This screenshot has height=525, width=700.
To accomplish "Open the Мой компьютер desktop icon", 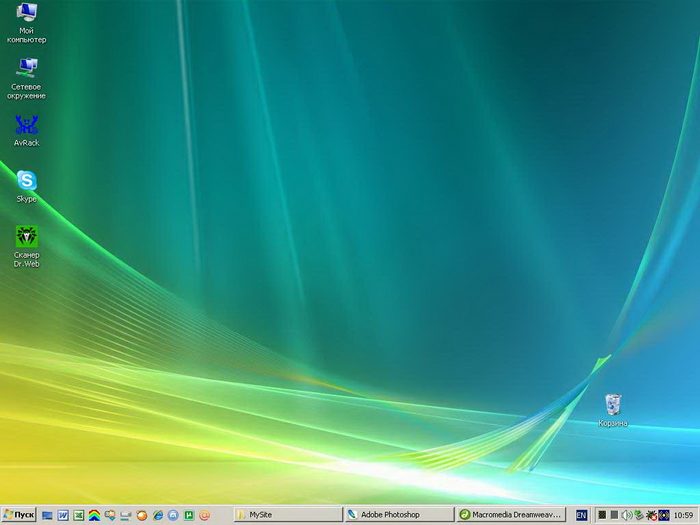I will click(26, 14).
